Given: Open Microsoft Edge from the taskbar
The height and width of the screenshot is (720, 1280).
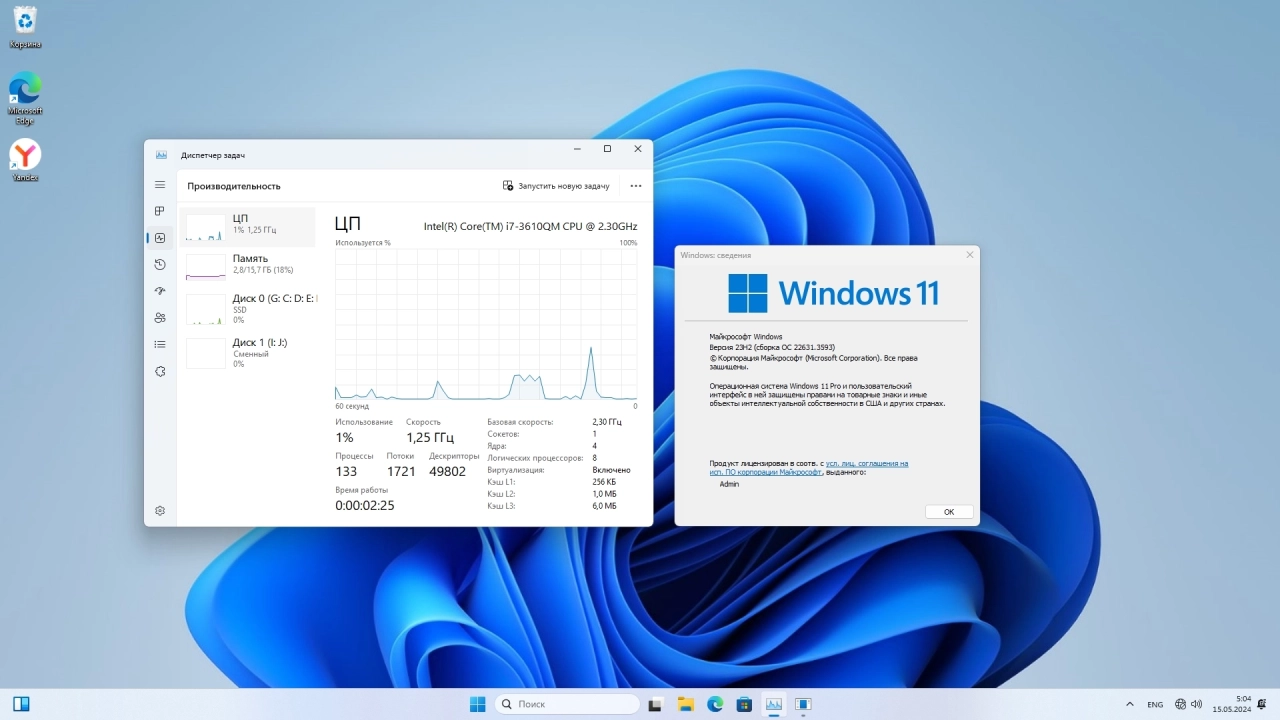Looking at the screenshot, I should pos(715,704).
